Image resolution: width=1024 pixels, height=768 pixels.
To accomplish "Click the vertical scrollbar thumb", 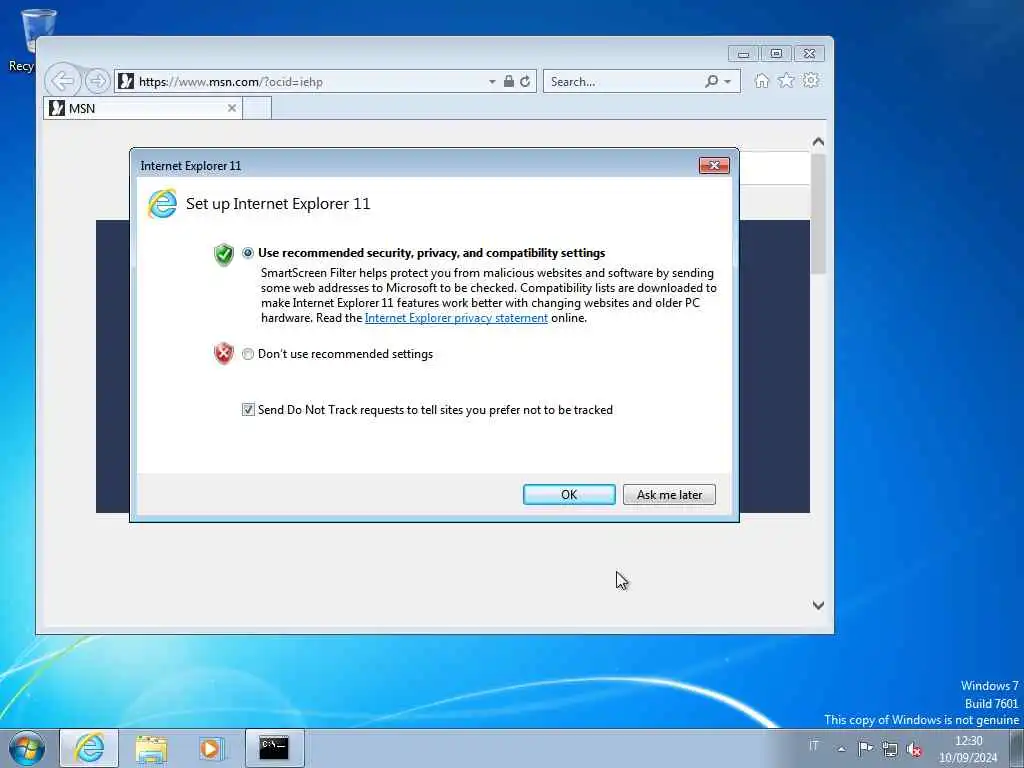I will pos(818,214).
